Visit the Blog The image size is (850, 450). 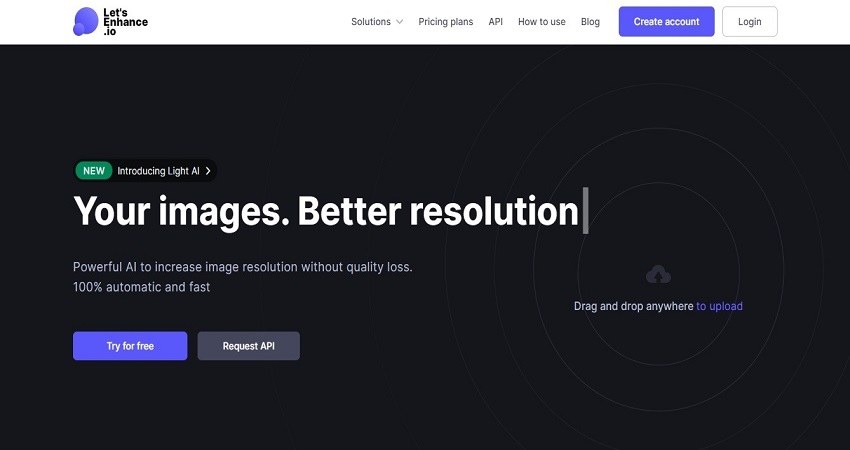point(590,22)
